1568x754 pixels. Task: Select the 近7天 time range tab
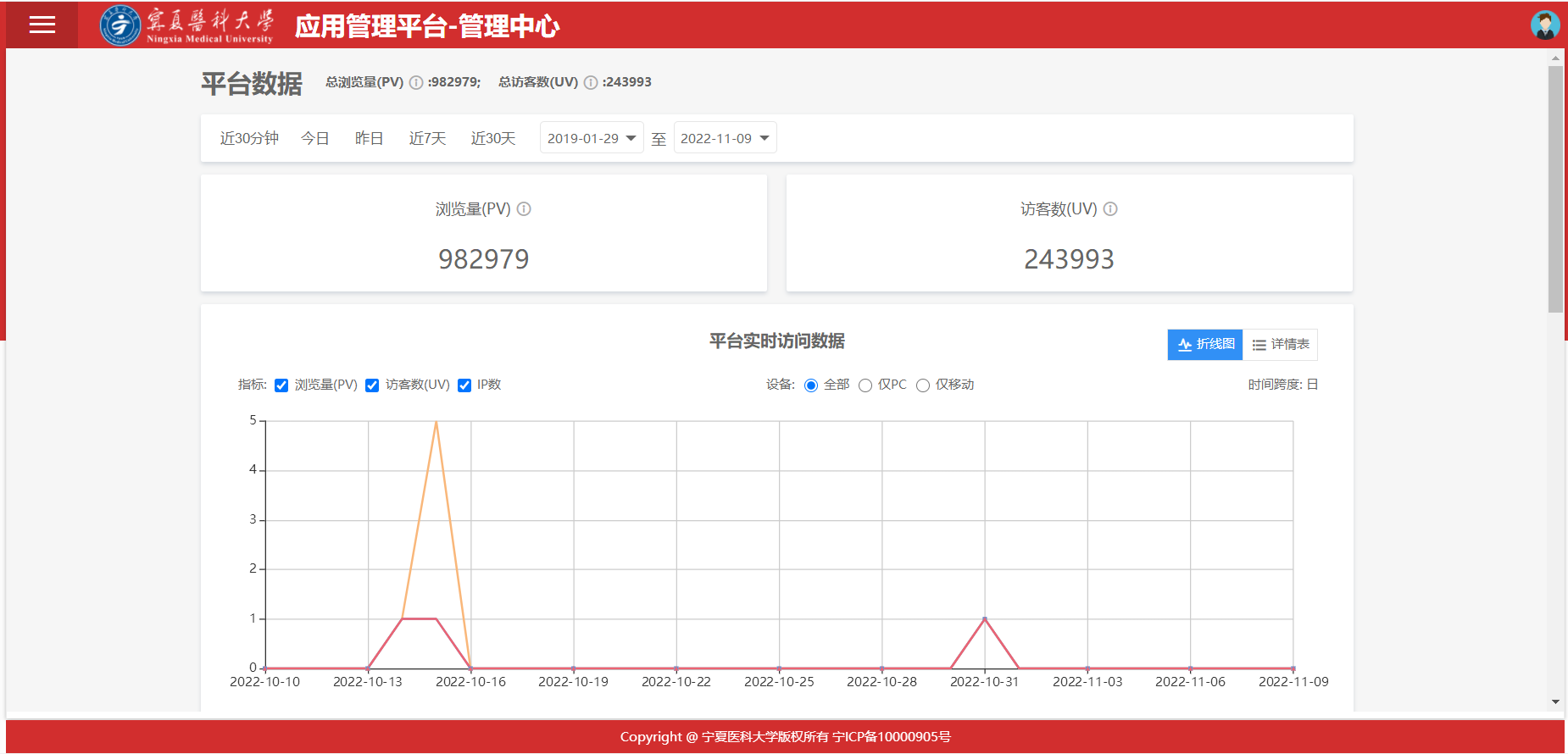427,138
